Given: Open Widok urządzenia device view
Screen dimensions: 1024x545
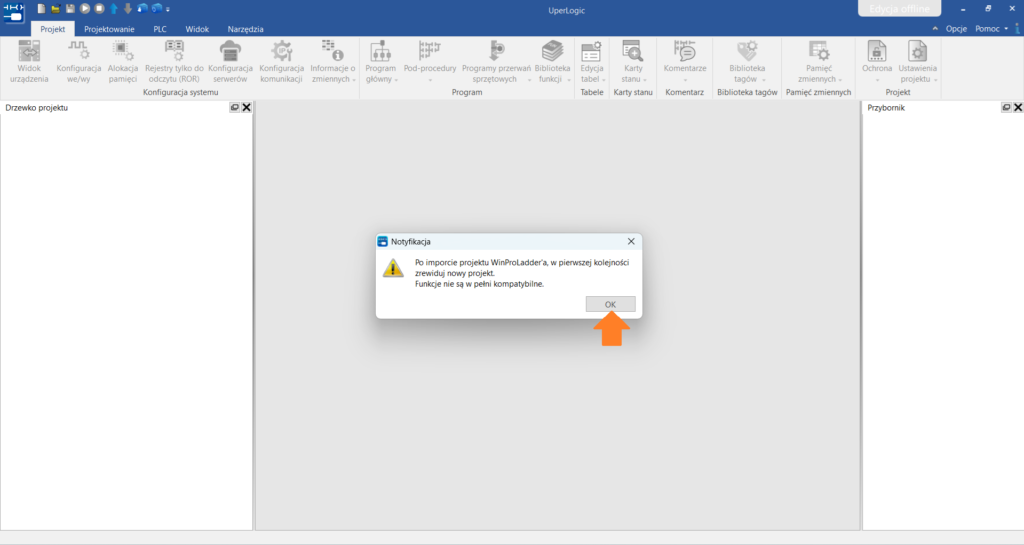Looking at the screenshot, I should [x=29, y=62].
